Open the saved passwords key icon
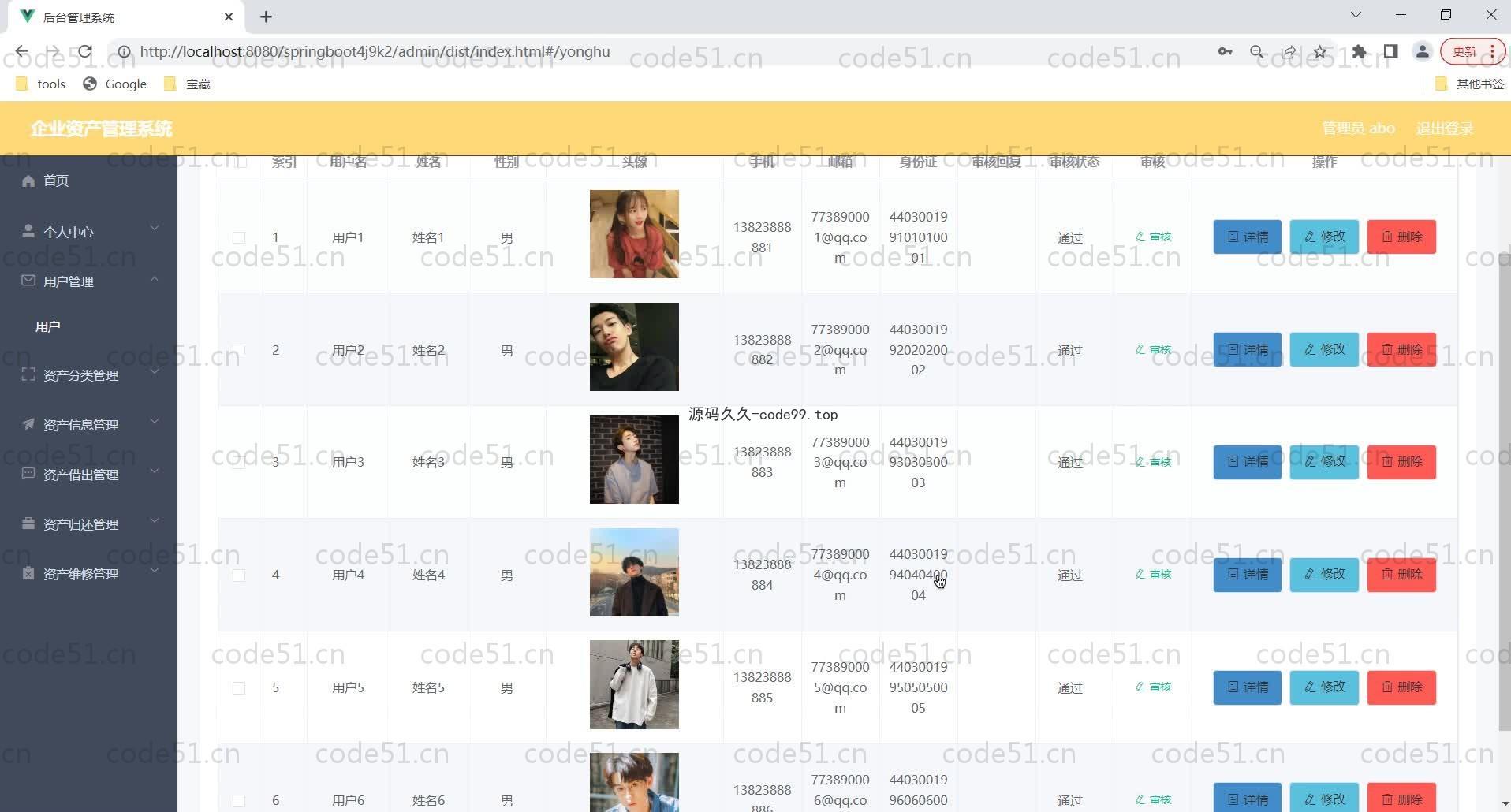Viewport: 1511px width, 812px height. coord(1225,51)
